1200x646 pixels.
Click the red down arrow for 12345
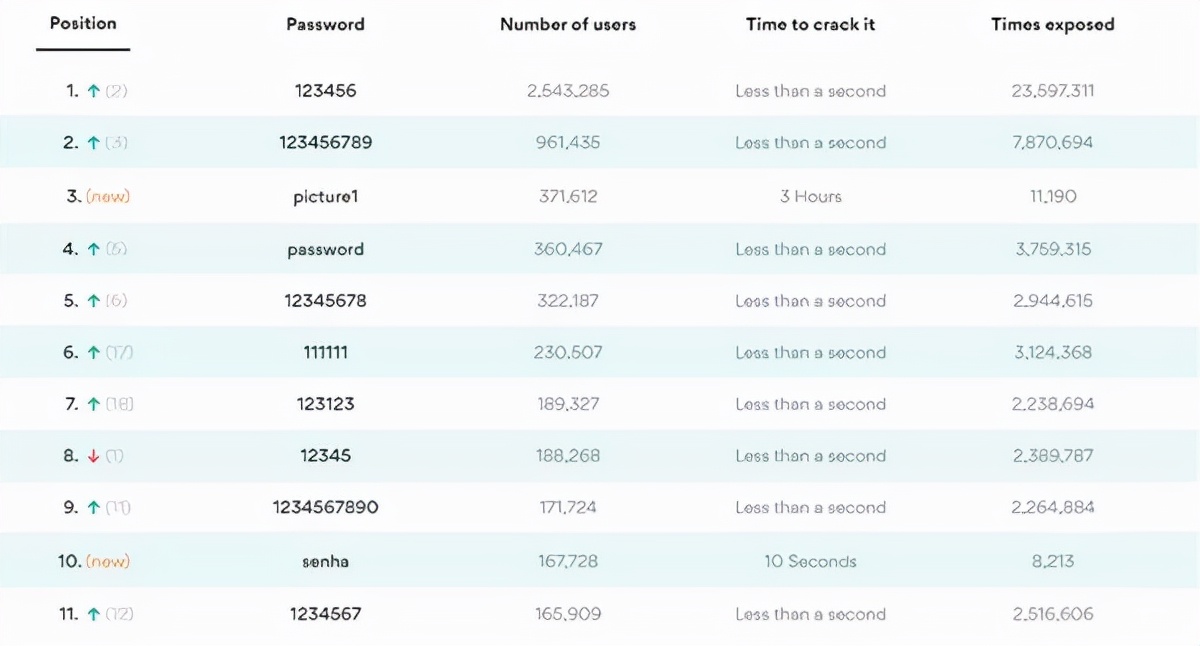coord(93,456)
